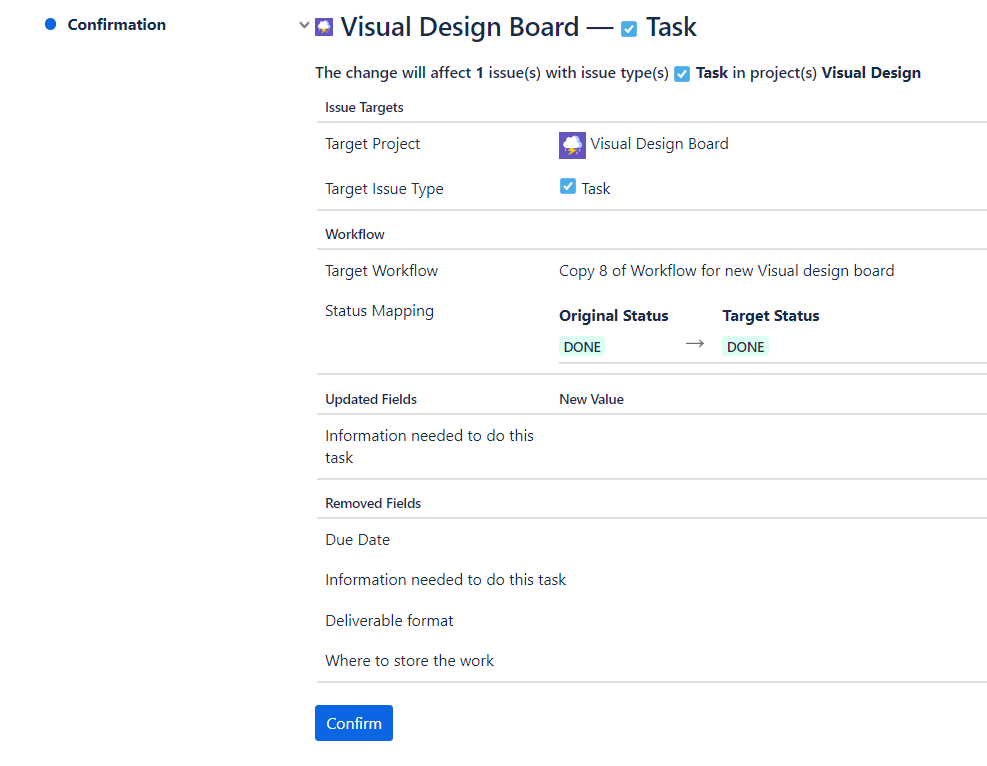
Task: Click the Task type icon in heading
Action: 629,29
